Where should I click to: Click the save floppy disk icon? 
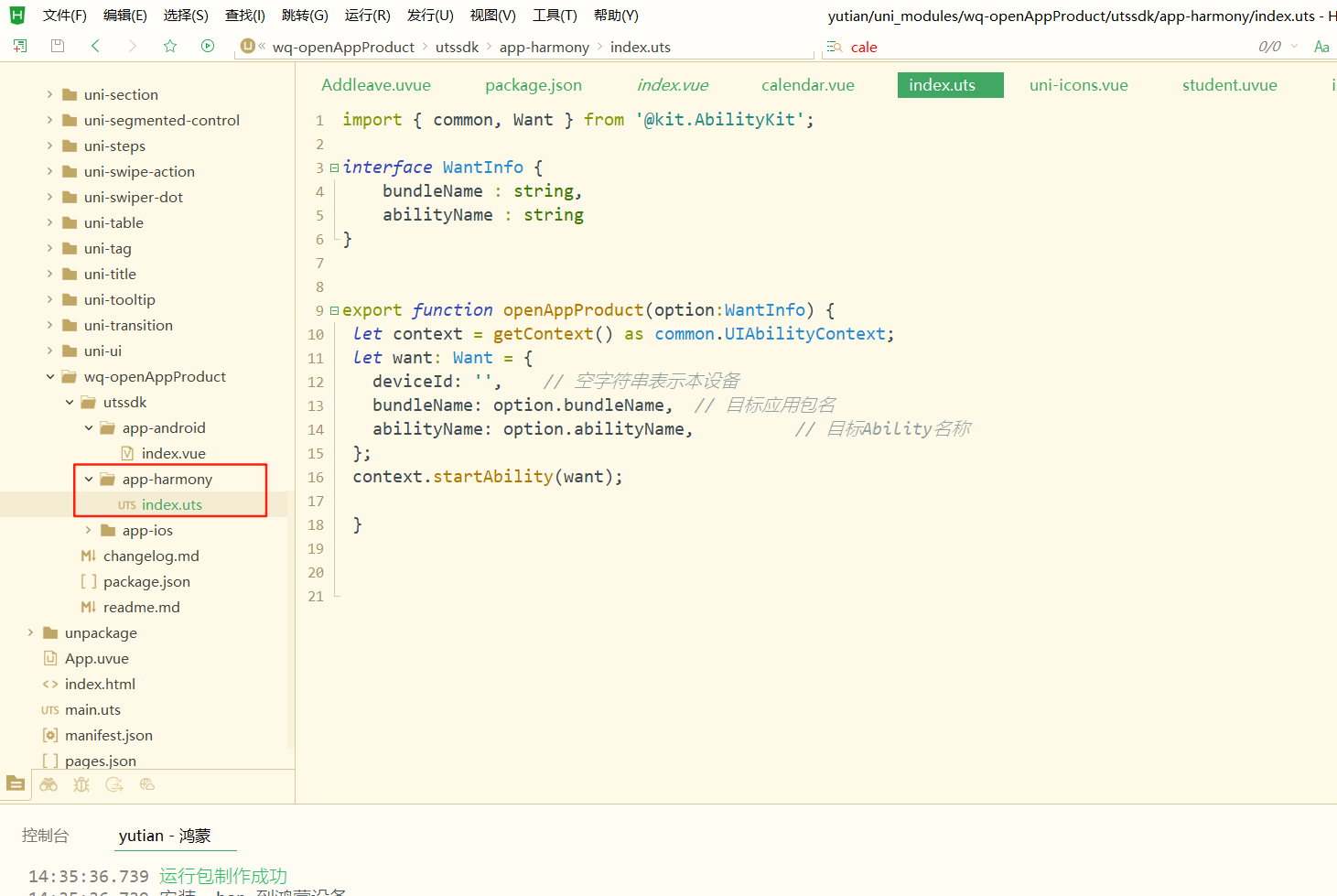[58, 46]
